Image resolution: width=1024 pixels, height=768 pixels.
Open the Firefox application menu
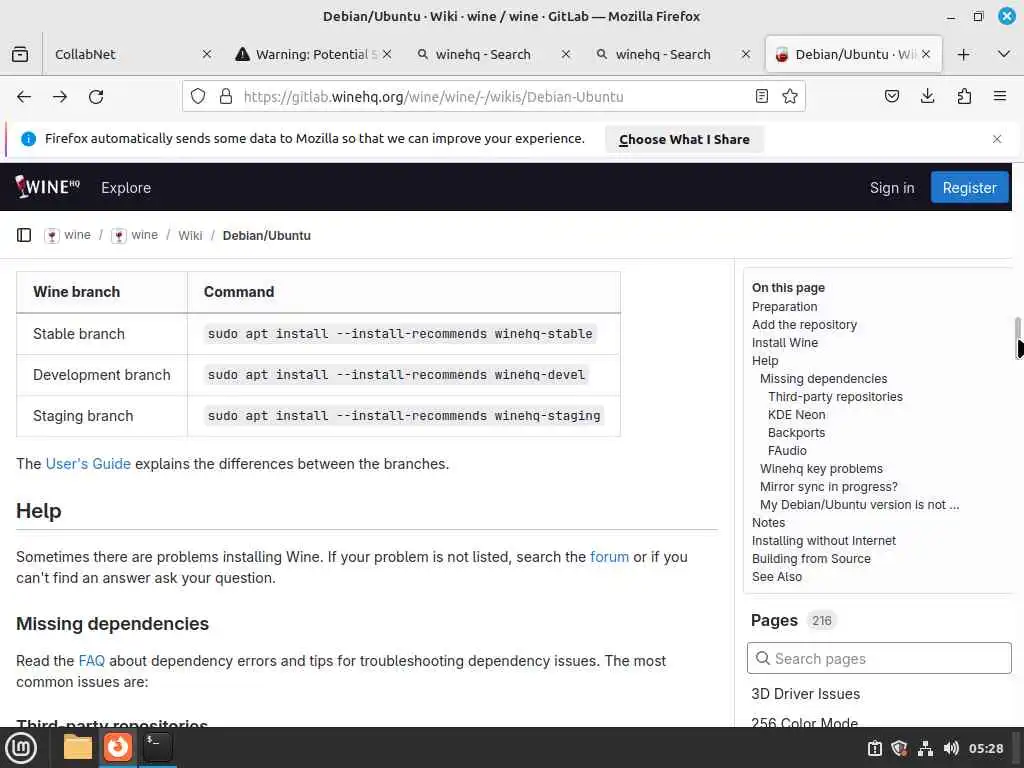1000,97
